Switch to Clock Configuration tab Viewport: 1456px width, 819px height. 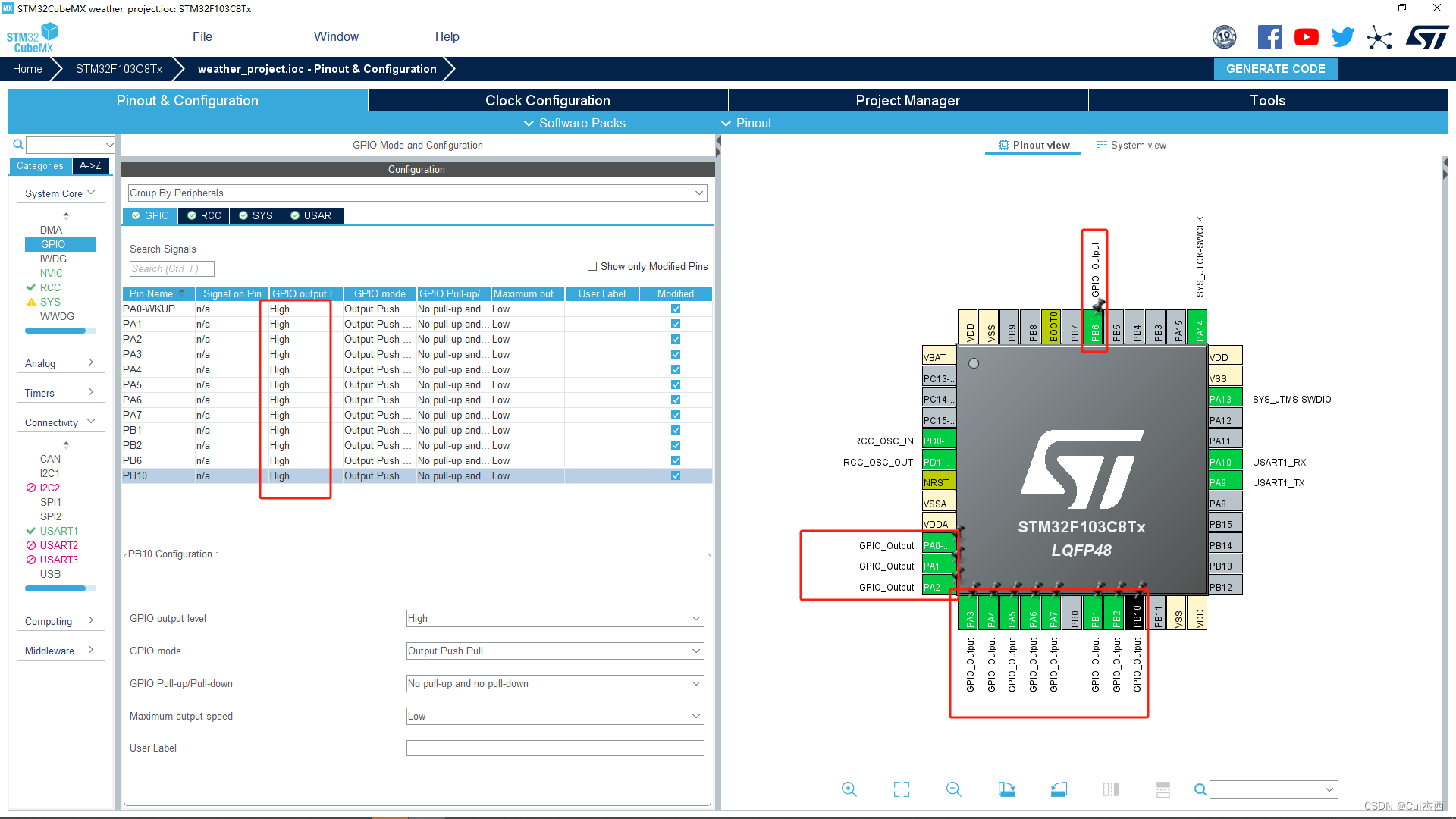click(x=548, y=100)
